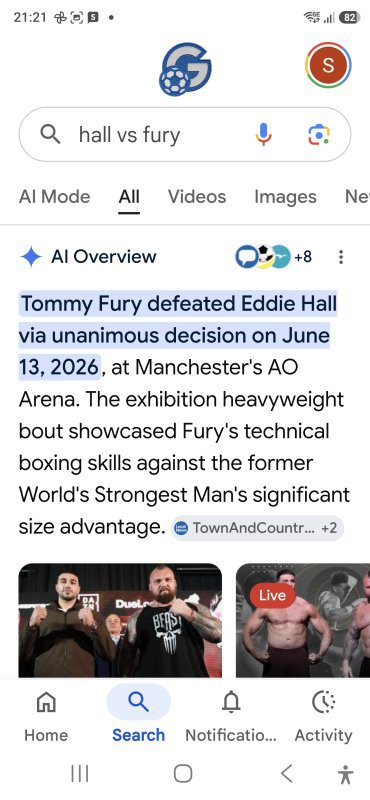Open the Activity tab icon
Screen dimensions: 370x800
tap(324, 715)
